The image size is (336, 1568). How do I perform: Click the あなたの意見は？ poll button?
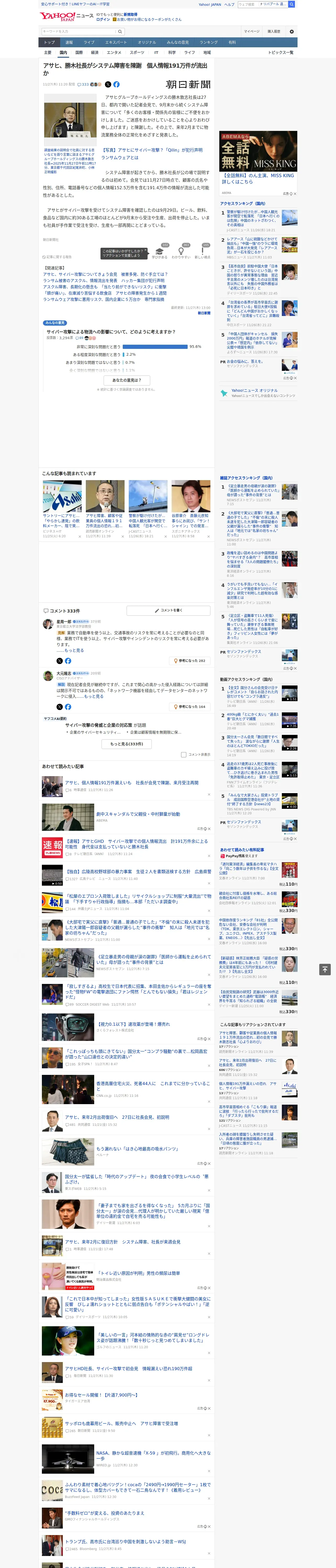pos(127,381)
